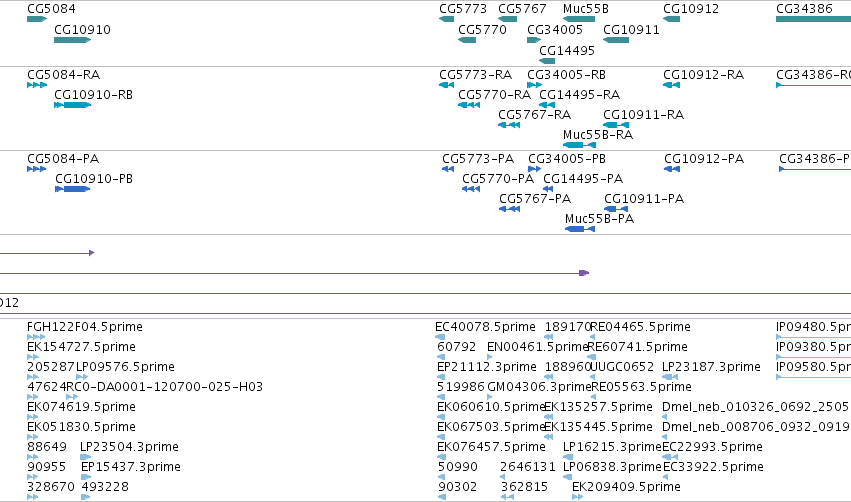Select the CG10911-PA protein glyph
This screenshot has height=502, width=851.
tap(616, 209)
